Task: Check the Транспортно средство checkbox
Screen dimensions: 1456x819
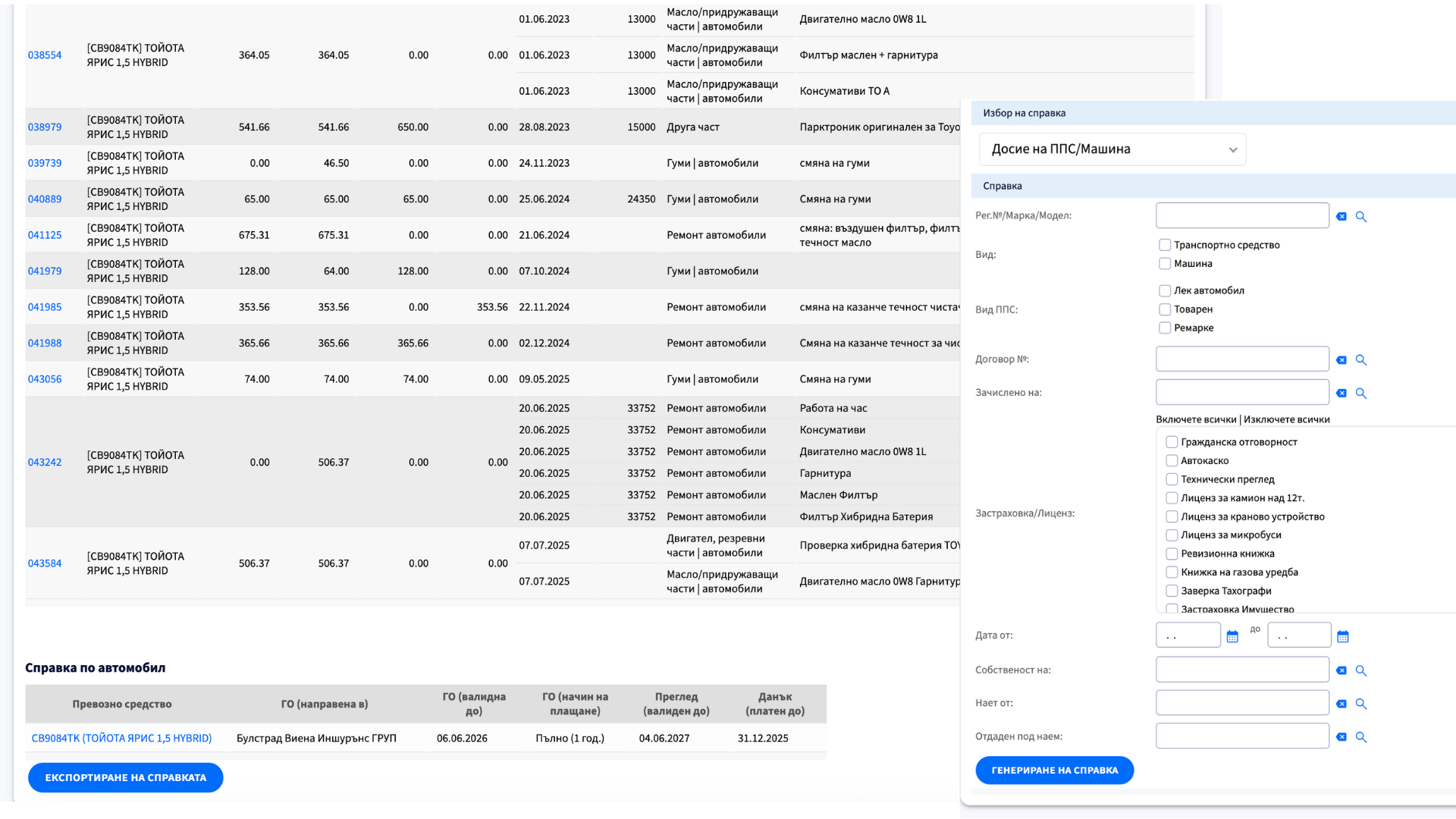Action: pos(1165,245)
